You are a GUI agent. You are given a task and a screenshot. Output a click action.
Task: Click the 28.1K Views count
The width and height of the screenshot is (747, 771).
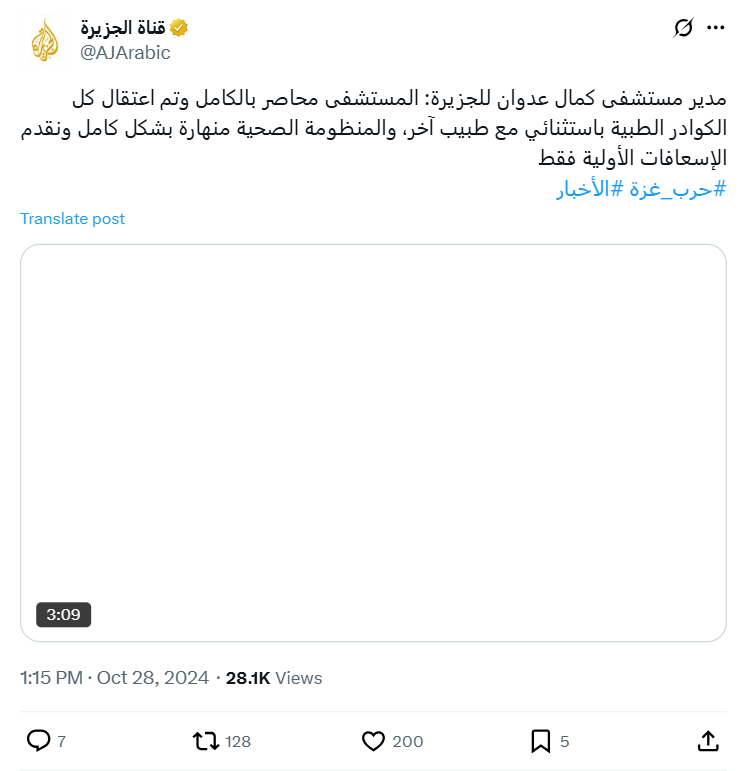click(x=274, y=678)
